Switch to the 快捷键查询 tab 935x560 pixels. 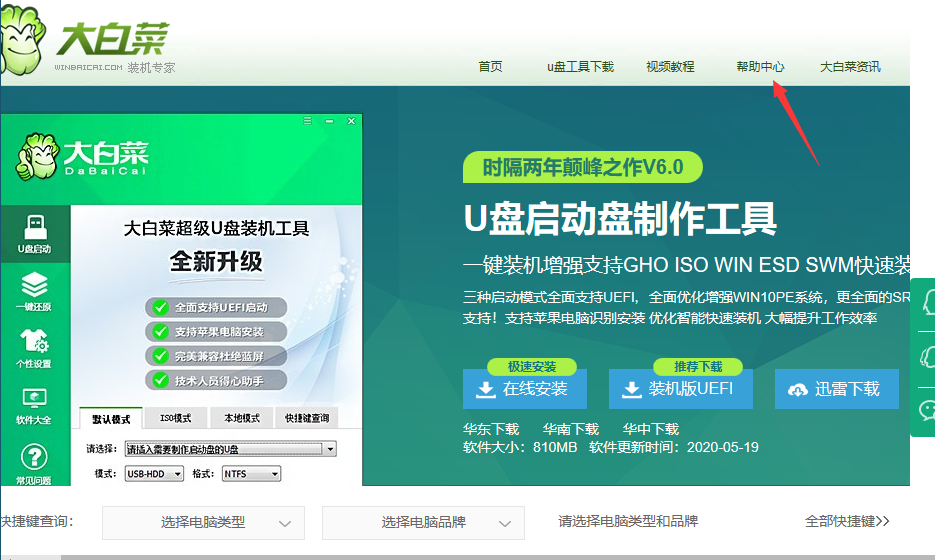pyautogui.click(x=306, y=418)
